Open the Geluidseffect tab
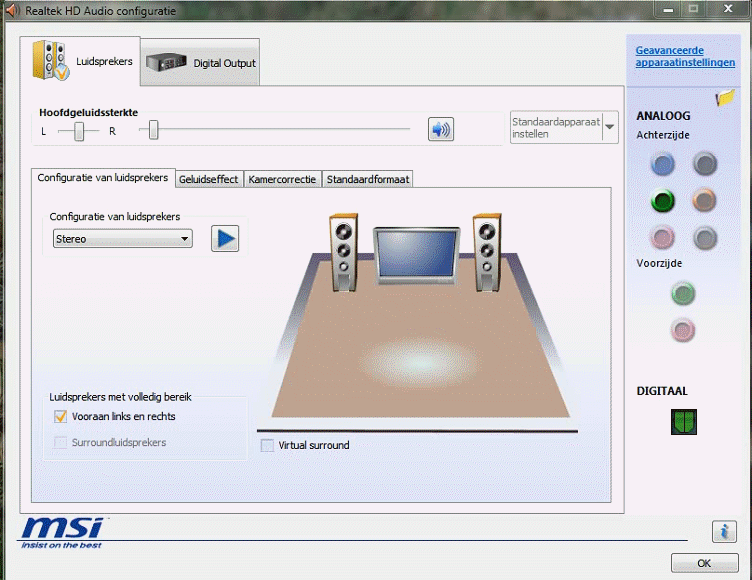 pyautogui.click(x=209, y=179)
